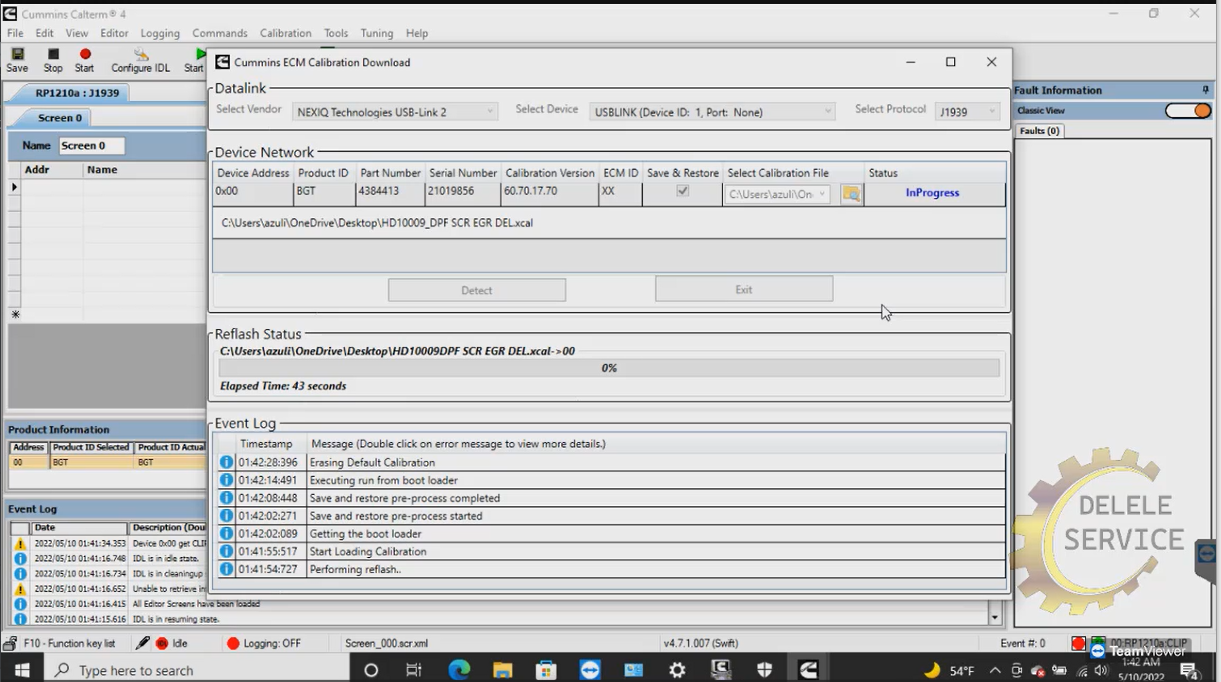Click the Timestamp column header

tap(266, 443)
